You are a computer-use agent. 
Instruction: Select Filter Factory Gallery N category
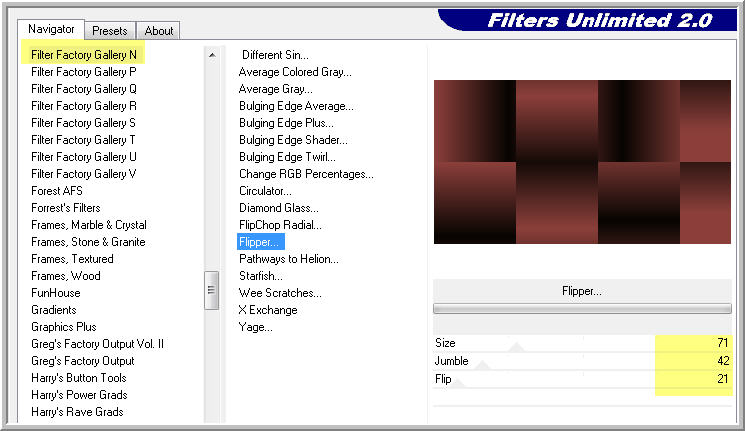(84, 55)
